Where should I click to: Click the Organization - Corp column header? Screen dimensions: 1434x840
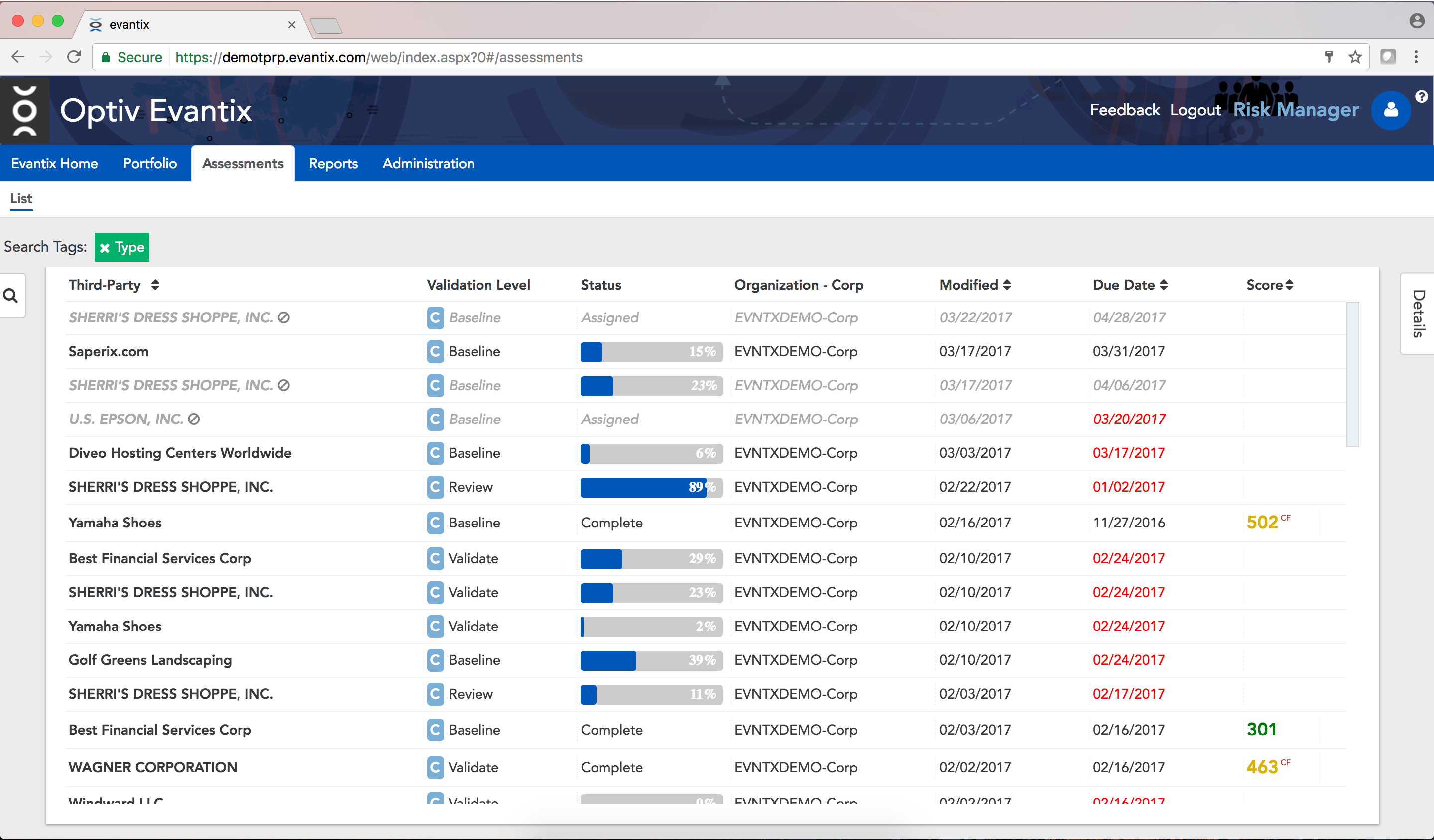click(x=798, y=285)
